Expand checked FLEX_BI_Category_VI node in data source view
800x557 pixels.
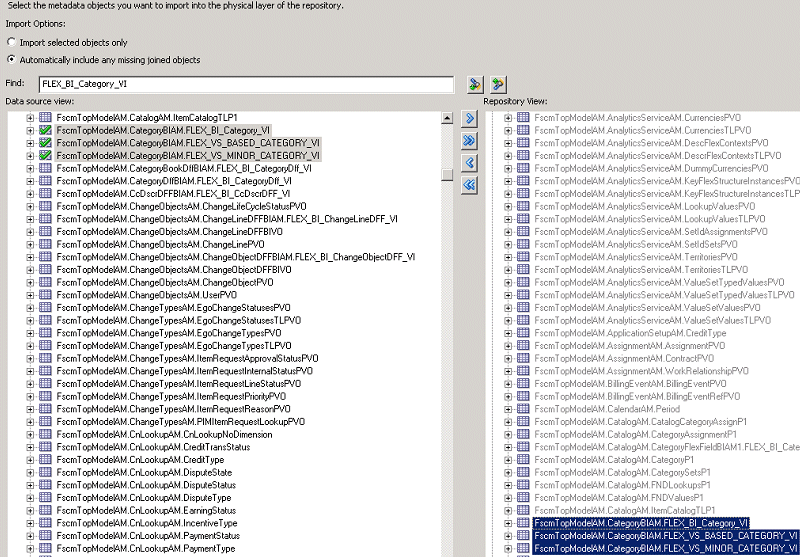[30, 131]
